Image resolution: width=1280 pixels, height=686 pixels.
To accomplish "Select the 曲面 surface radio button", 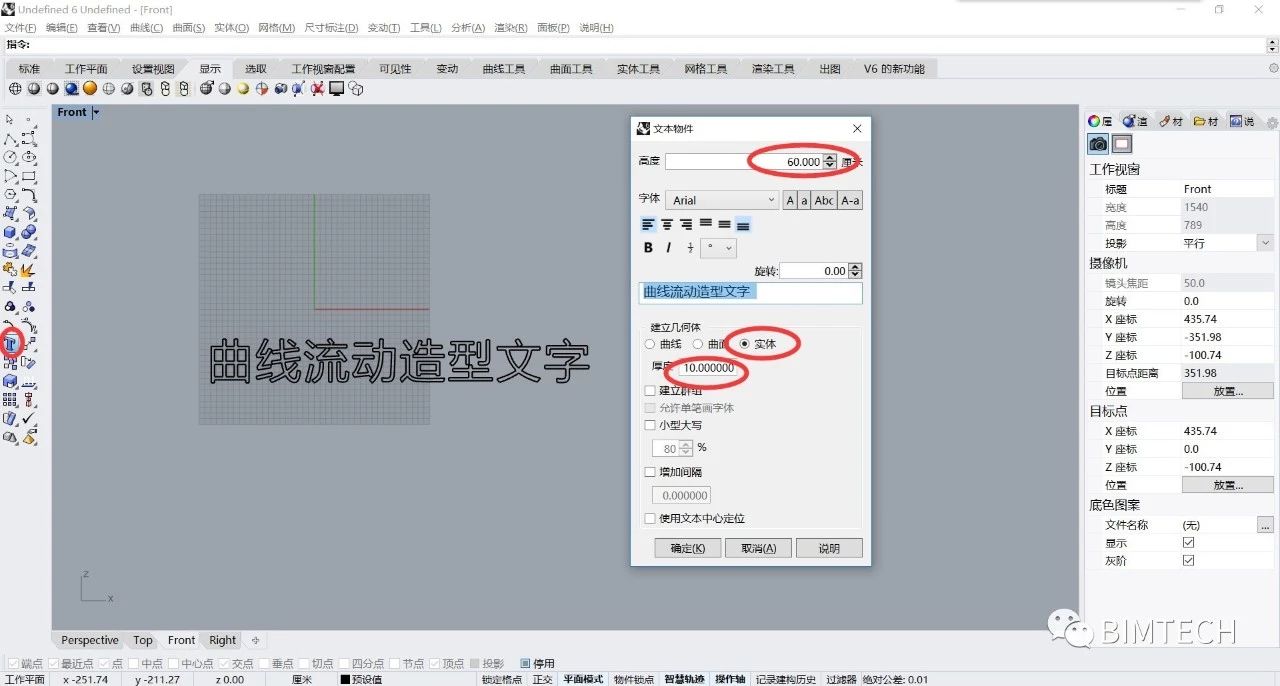I will [x=698, y=344].
